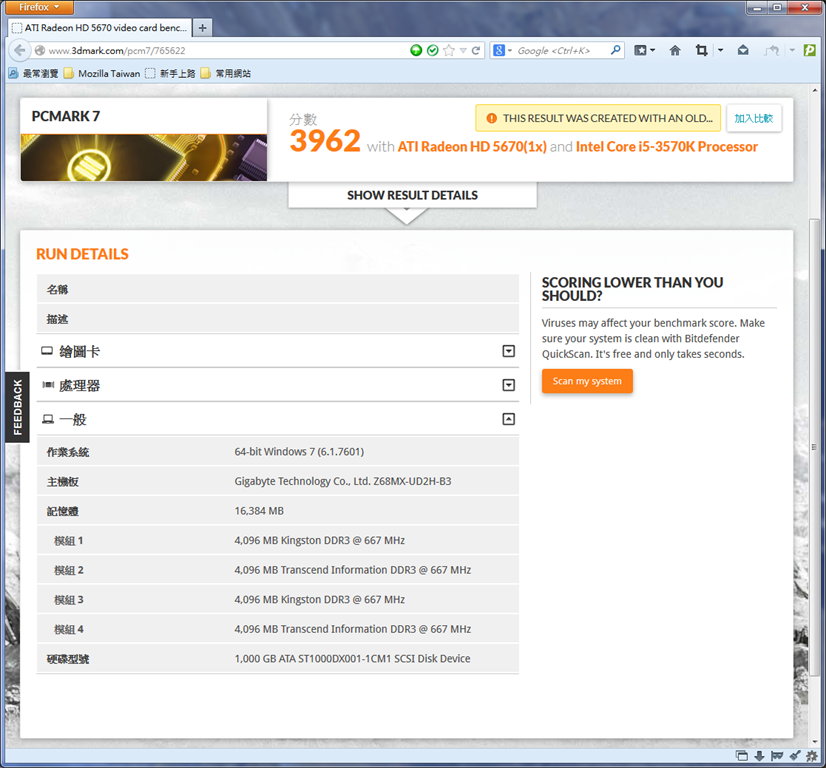Click the Gigabyte Z68MX-UD2H-B3 motherboard value

(343, 481)
